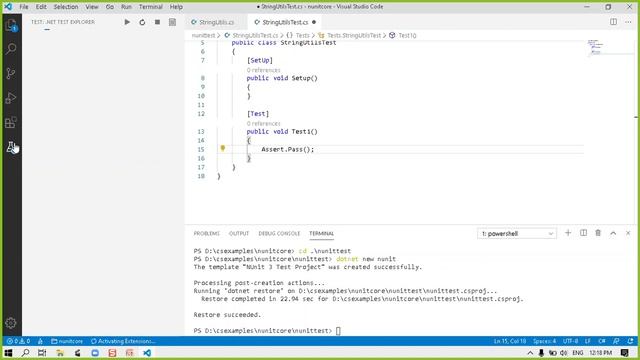640x360 pixels.
Task: Click the 0 references CodeLens above Test1()
Action: click(263, 123)
